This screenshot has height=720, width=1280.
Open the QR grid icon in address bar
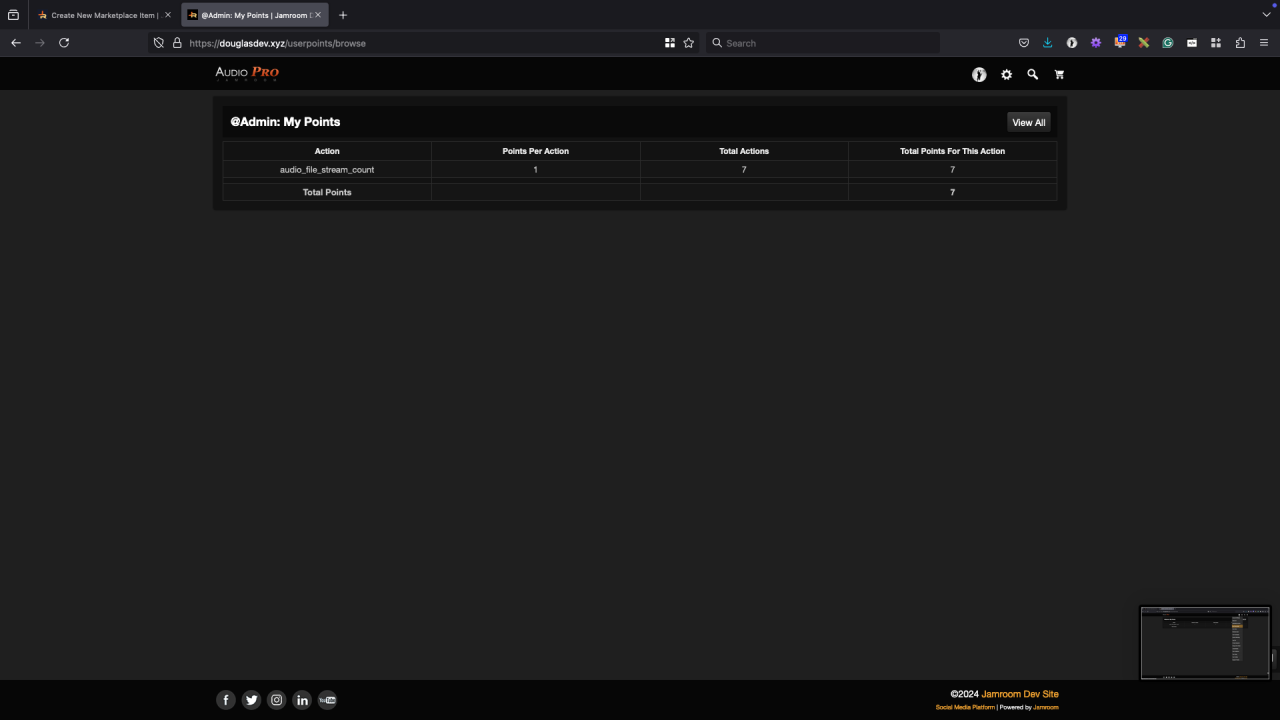670,43
